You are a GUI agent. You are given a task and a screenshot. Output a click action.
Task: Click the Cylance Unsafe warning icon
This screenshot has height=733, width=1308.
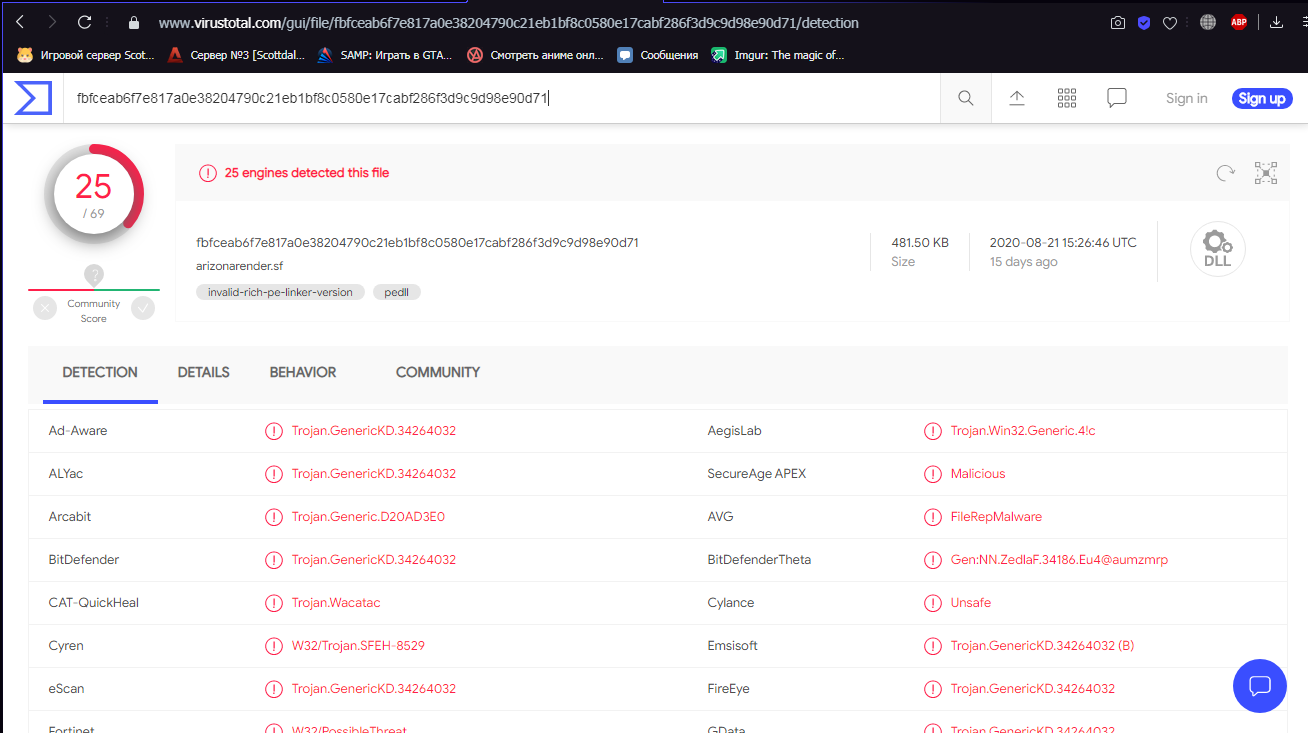point(933,603)
